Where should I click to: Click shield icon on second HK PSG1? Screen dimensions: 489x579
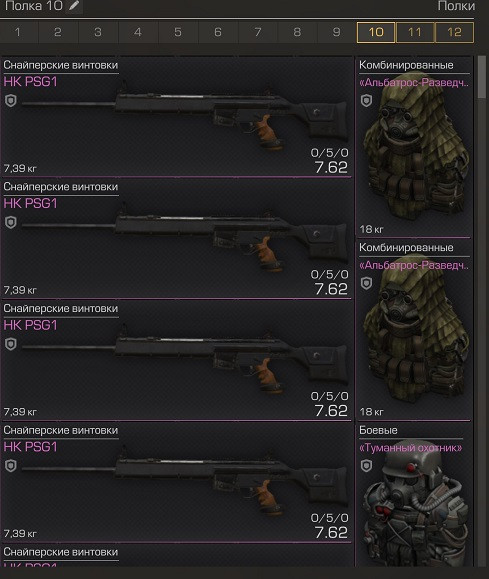(x=11, y=222)
